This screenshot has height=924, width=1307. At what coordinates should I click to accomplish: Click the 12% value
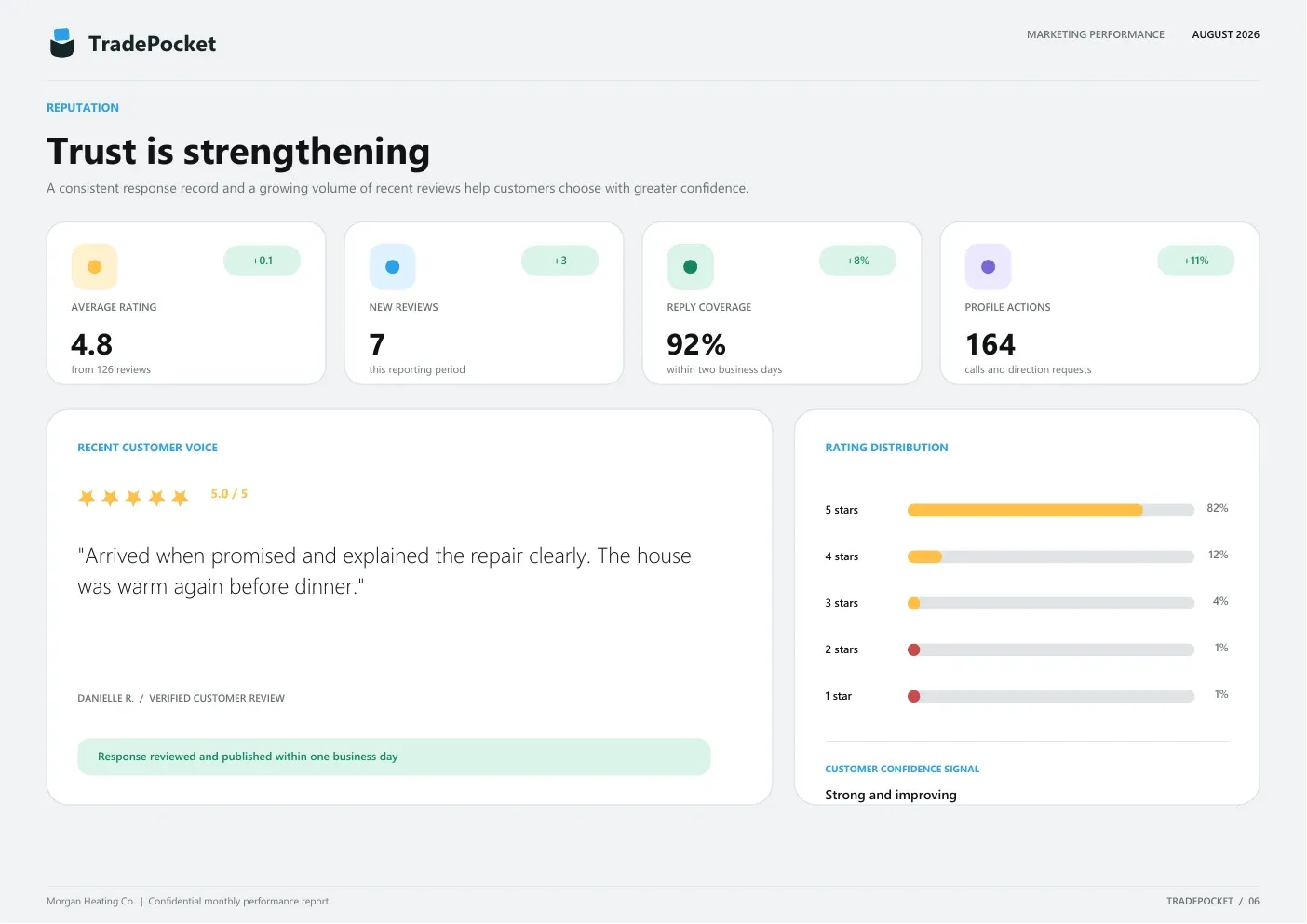[x=1218, y=555]
